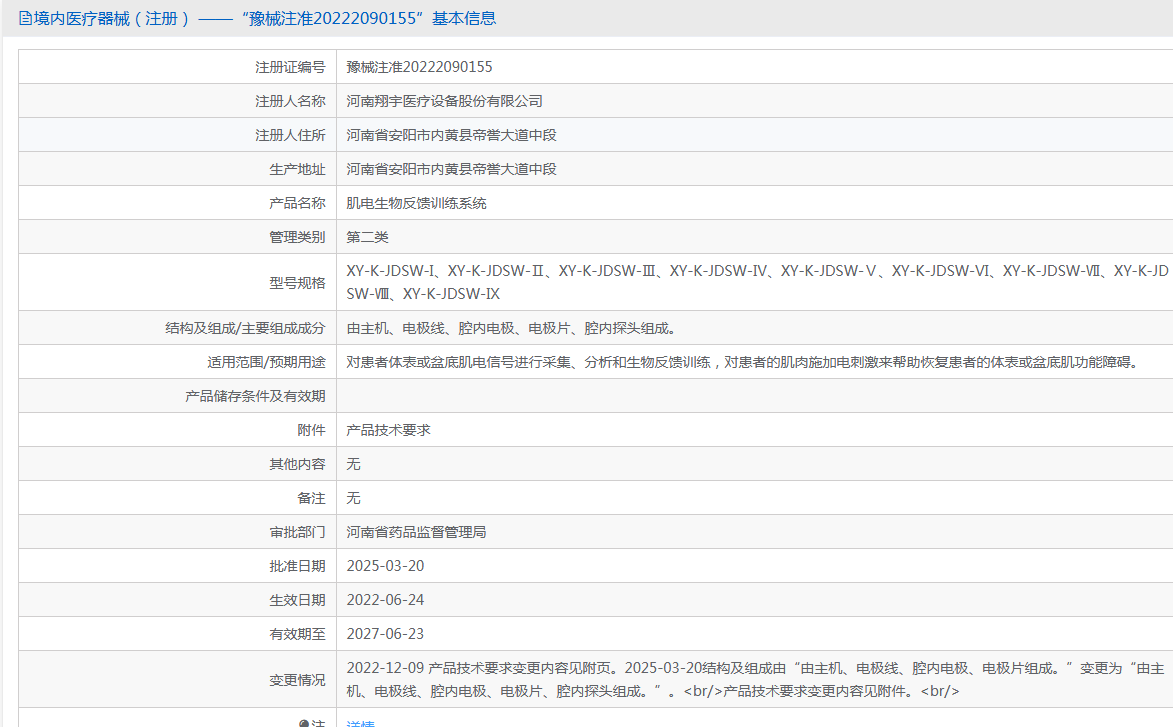Click the 批准日期 label
Viewport: 1173px width, 727px height.
point(297,566)
